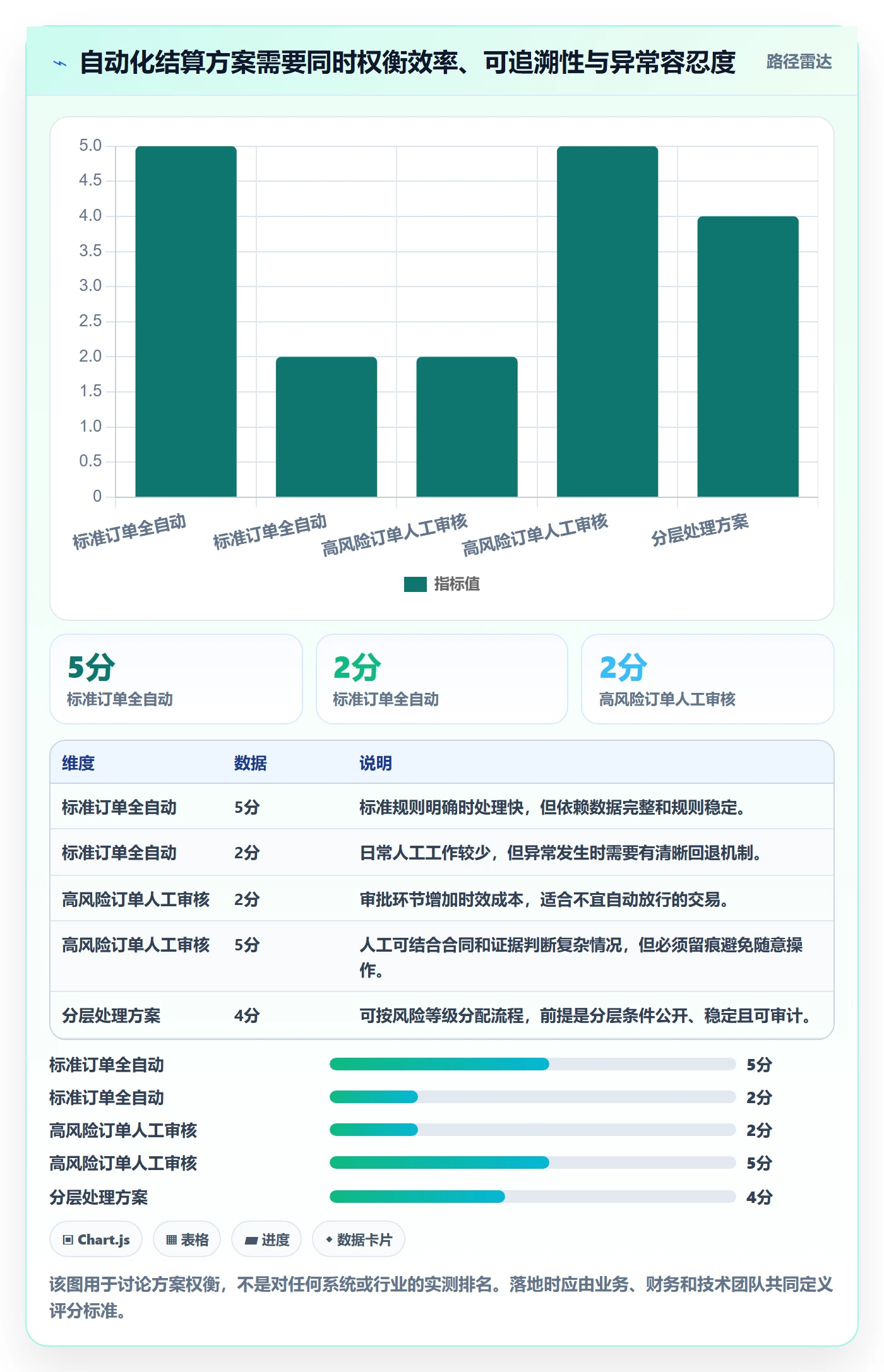Click the 高风险订单人工审核 progress bar showing 2分
Screen dimensions: 884x1372
click(x=533, y=1130)
